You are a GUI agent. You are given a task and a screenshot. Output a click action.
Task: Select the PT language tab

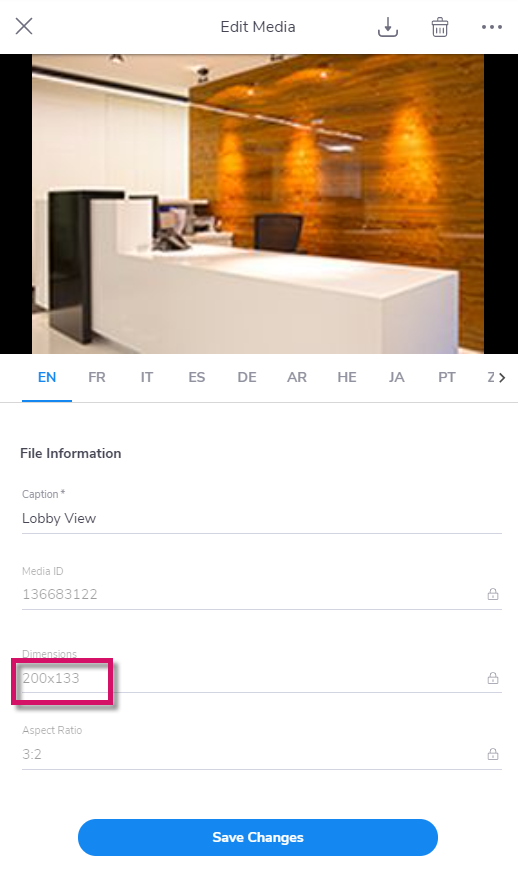point(446,377)
